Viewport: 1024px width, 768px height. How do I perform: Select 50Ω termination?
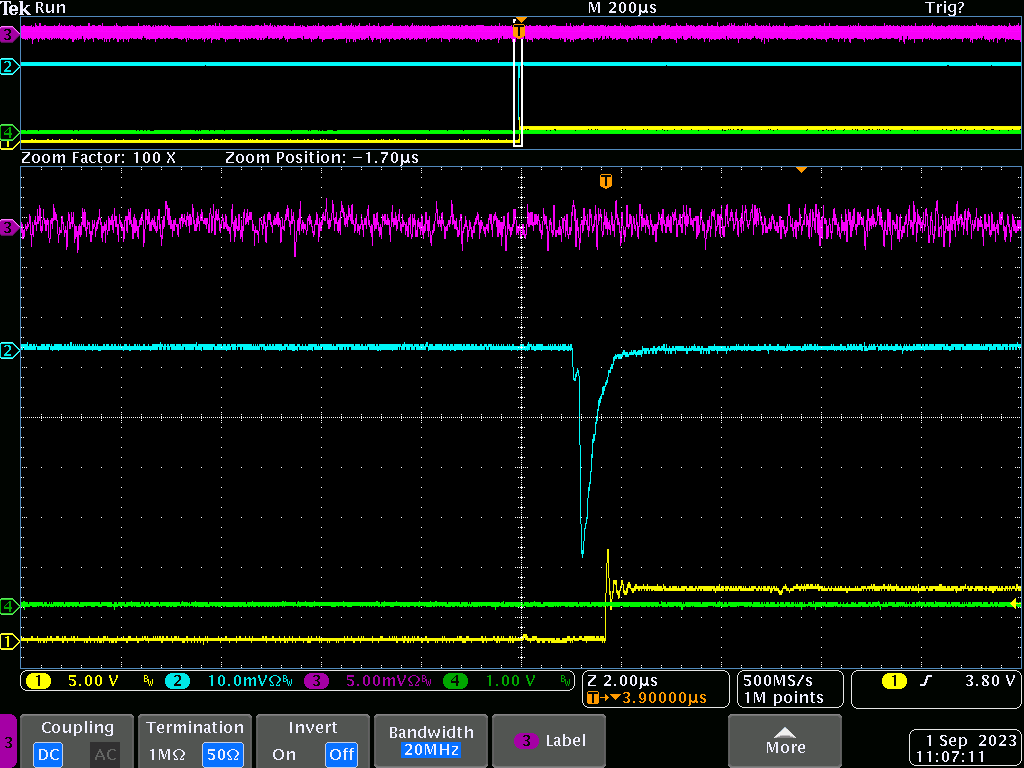coord(223,754)
